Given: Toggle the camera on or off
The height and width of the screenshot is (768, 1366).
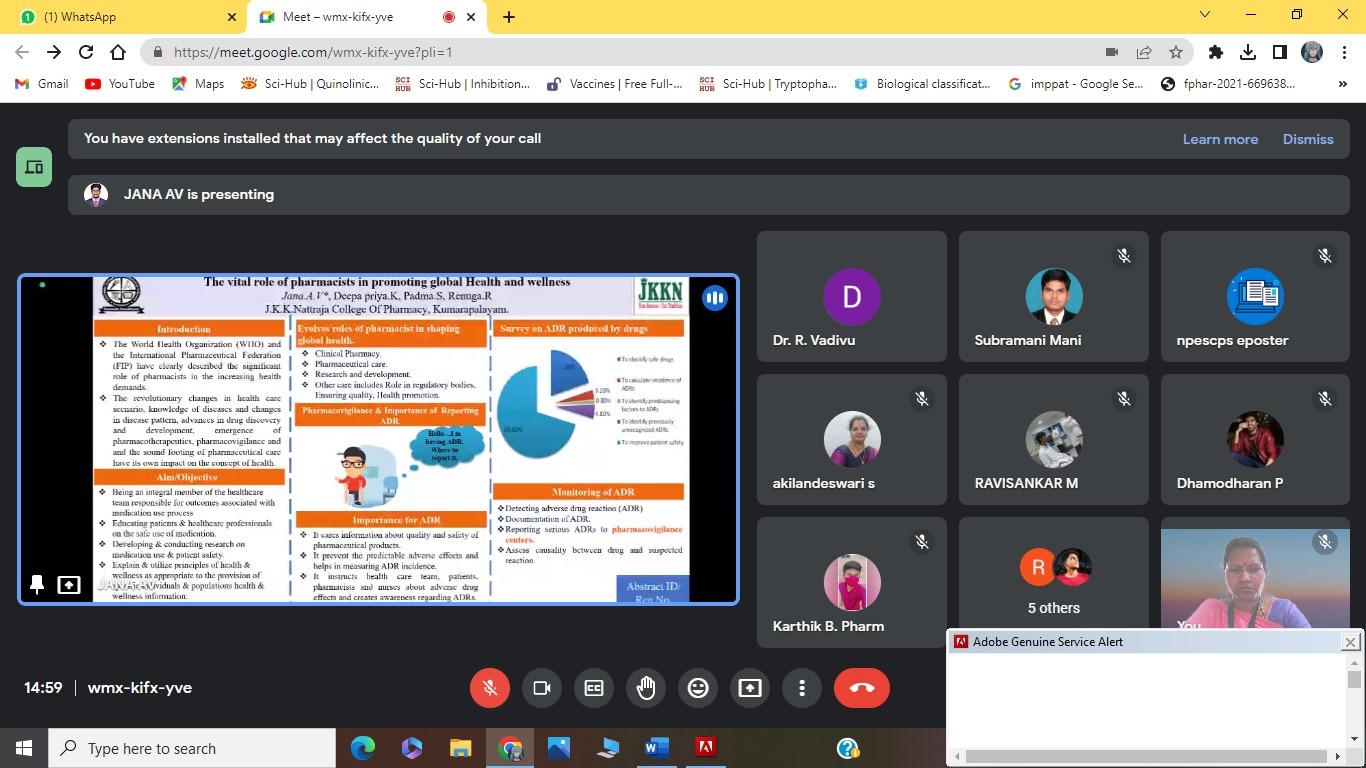Looking at the screenshot, I should (x=542, y=688).
